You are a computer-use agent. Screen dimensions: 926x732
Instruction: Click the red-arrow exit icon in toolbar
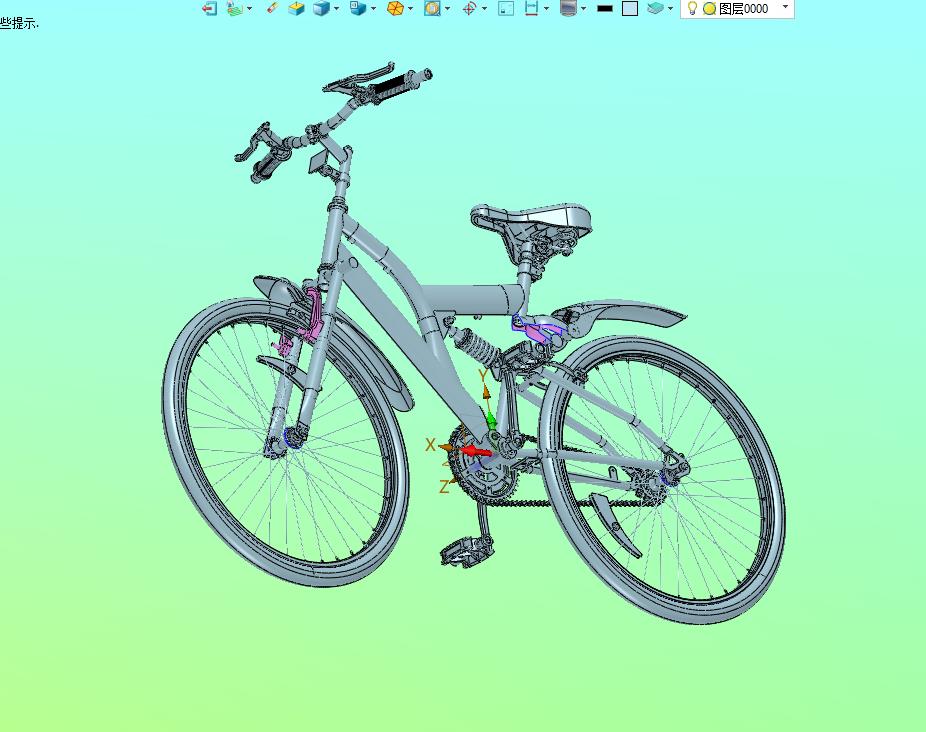click(209, 8)
